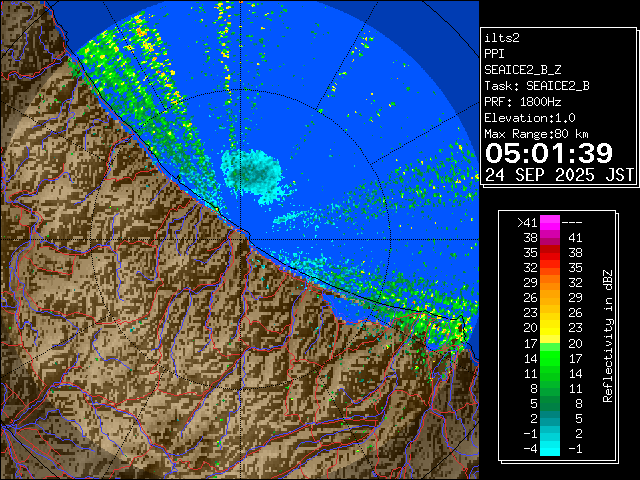This screenshot has height=480, width=640.
Task: Click the PRF: 1800Hz text
Action: click(522, 101)
